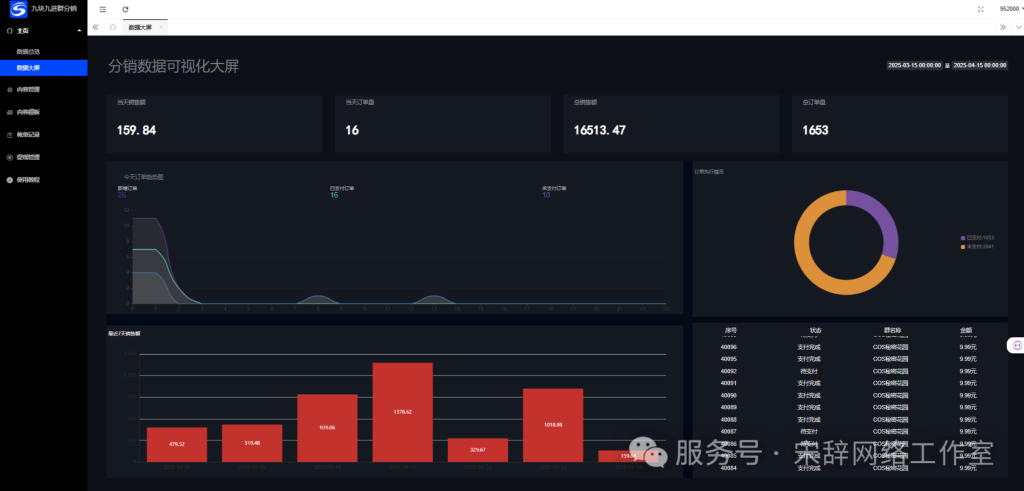Click the hamburger menu collapse icon
This screenshot has width=1024, height=491.
pos(103,9)
